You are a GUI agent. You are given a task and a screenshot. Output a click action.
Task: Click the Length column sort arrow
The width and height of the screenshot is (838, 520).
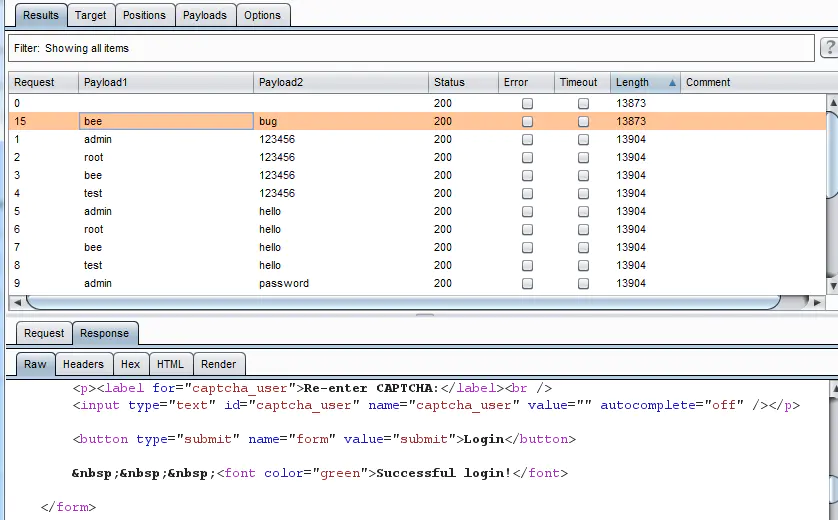672,83
